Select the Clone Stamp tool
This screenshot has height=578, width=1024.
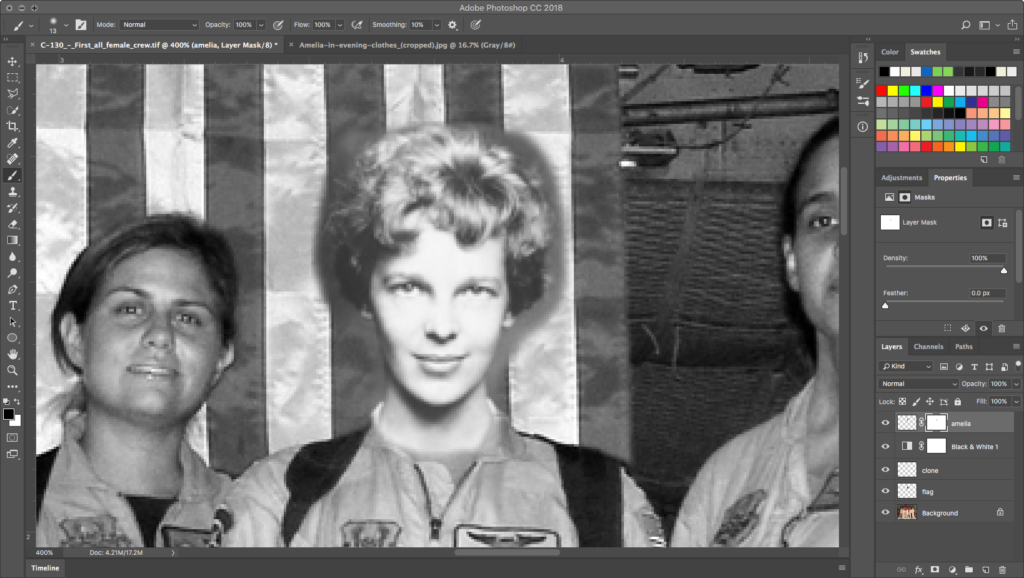tap(13, 191)
